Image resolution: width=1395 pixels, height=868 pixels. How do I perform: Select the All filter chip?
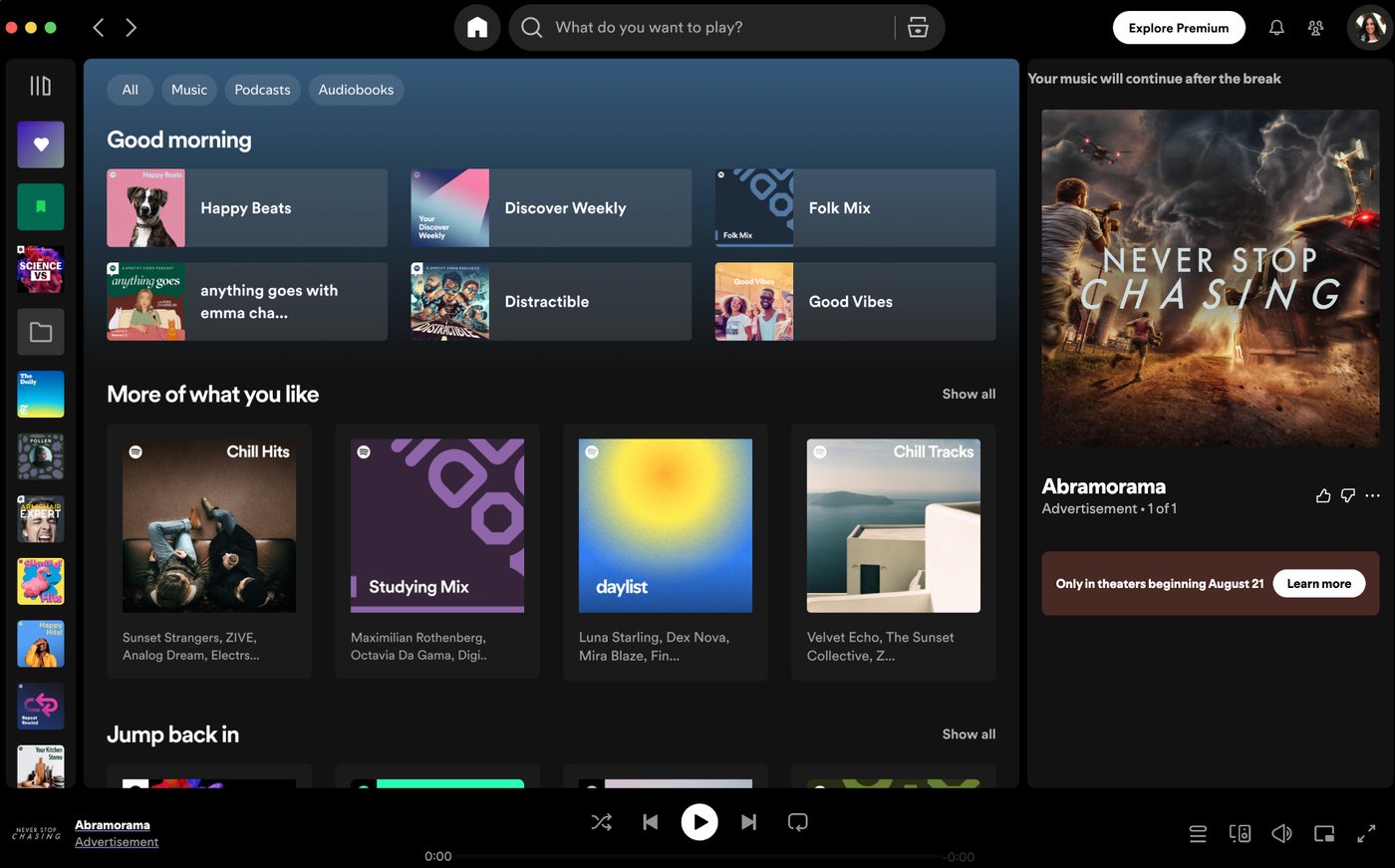130,90
